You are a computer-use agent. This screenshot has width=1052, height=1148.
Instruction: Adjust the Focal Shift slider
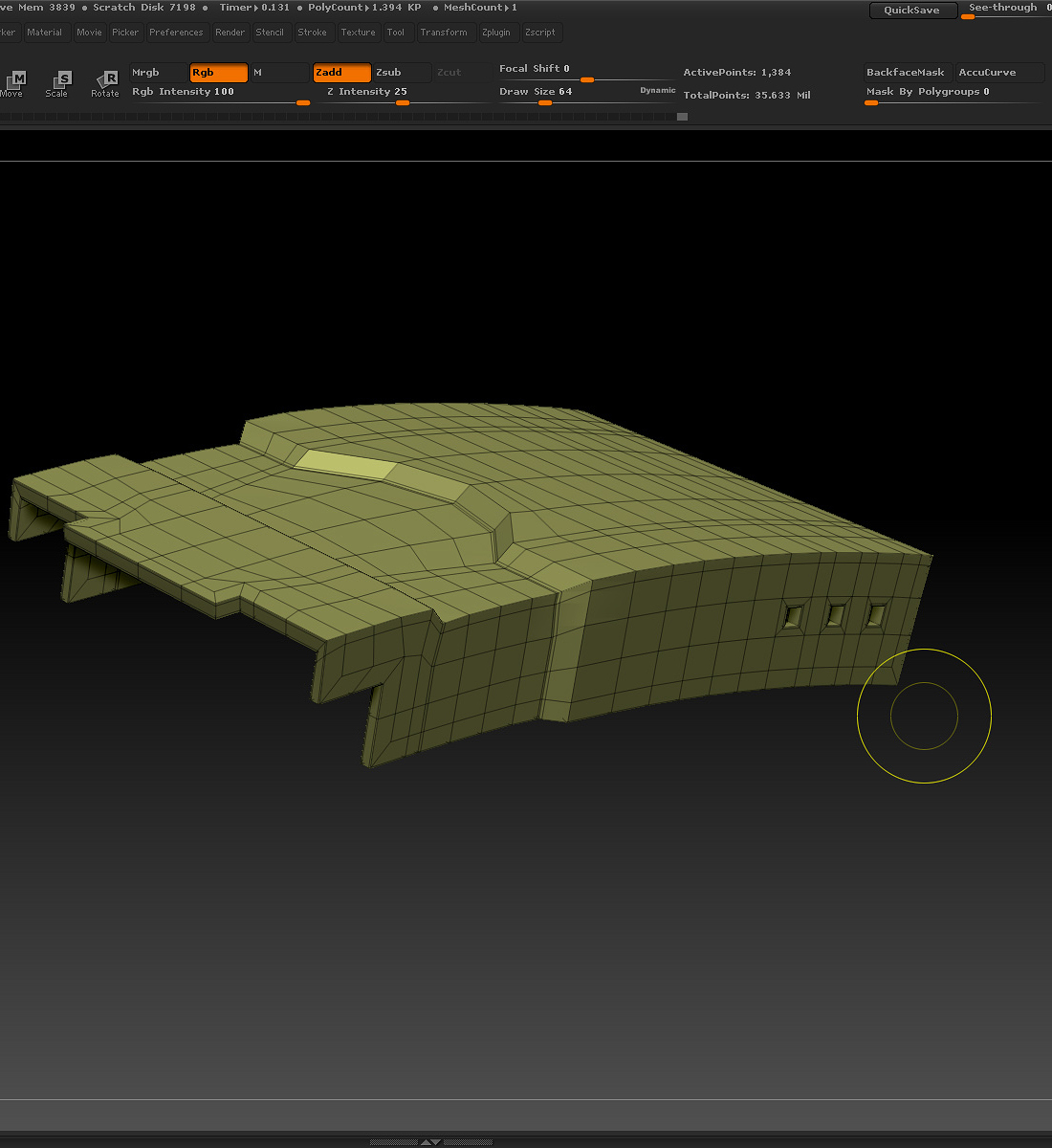[586, 72]
